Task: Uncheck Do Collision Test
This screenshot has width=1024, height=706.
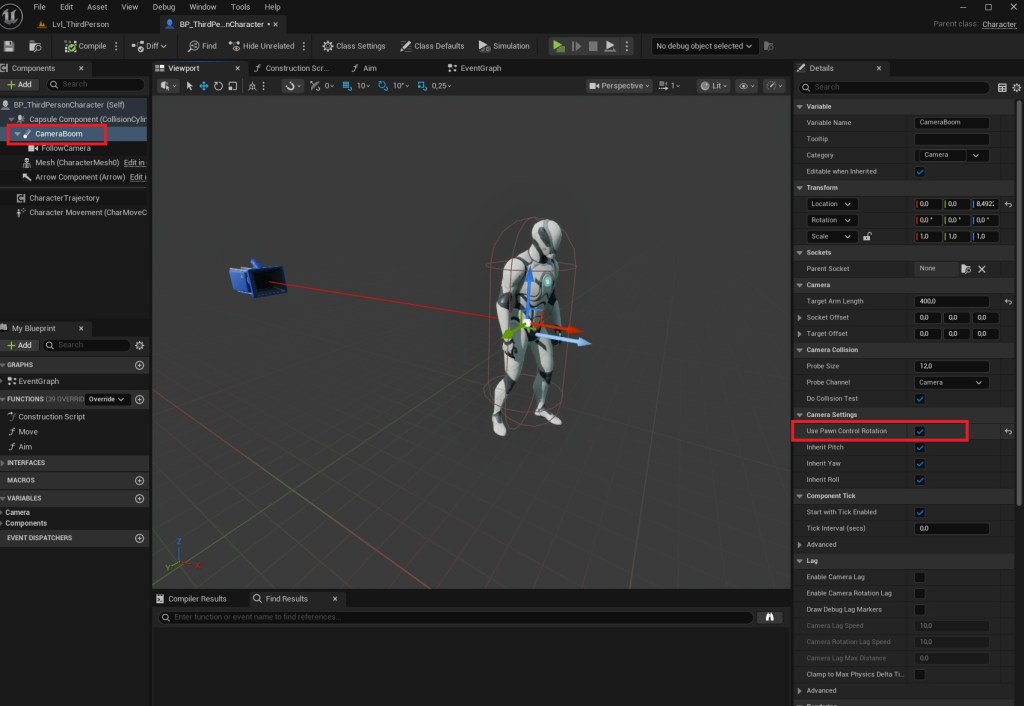Action: (x=920, y=399)
